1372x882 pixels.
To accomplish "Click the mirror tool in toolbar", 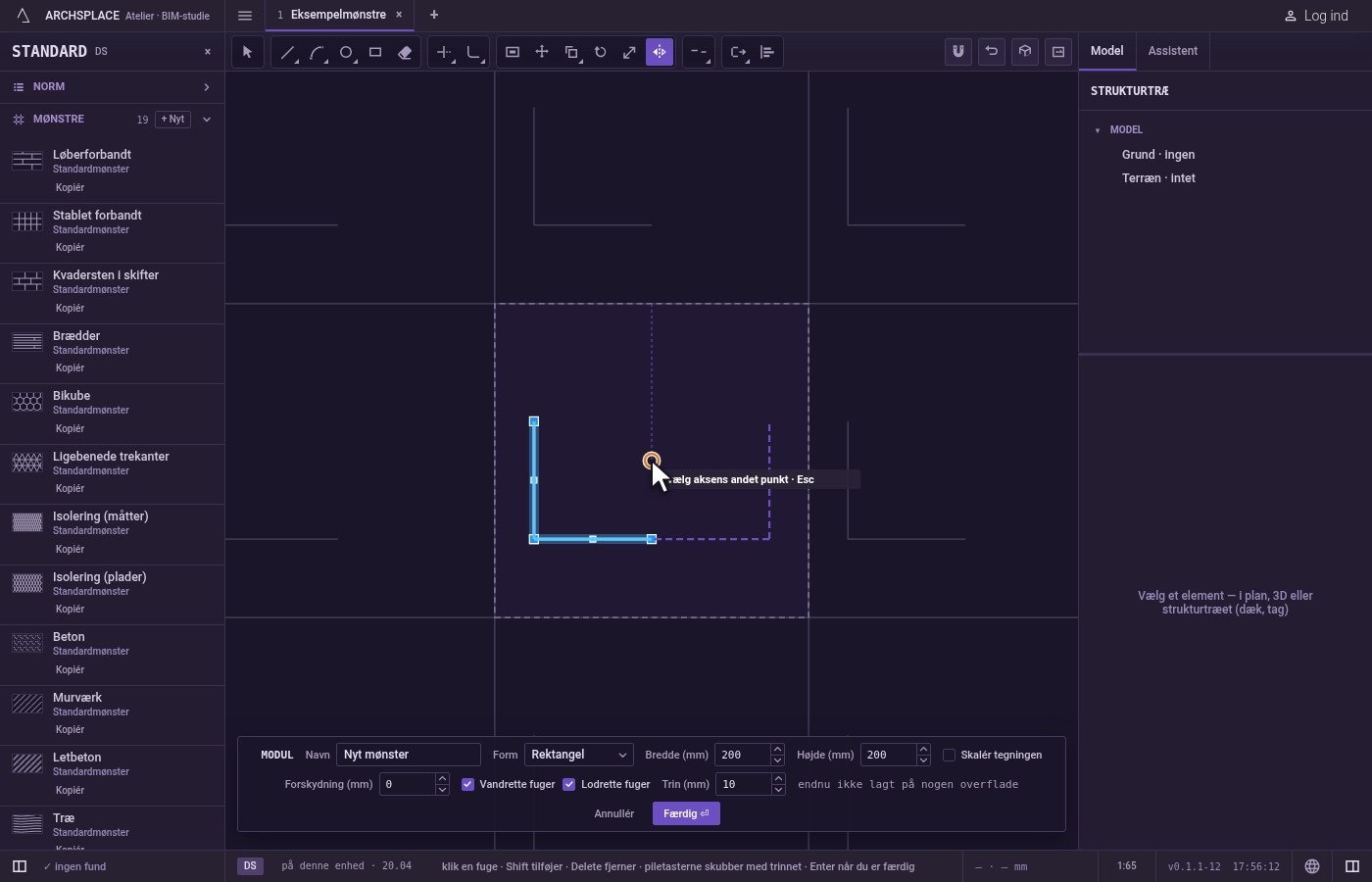I will 660,52.
